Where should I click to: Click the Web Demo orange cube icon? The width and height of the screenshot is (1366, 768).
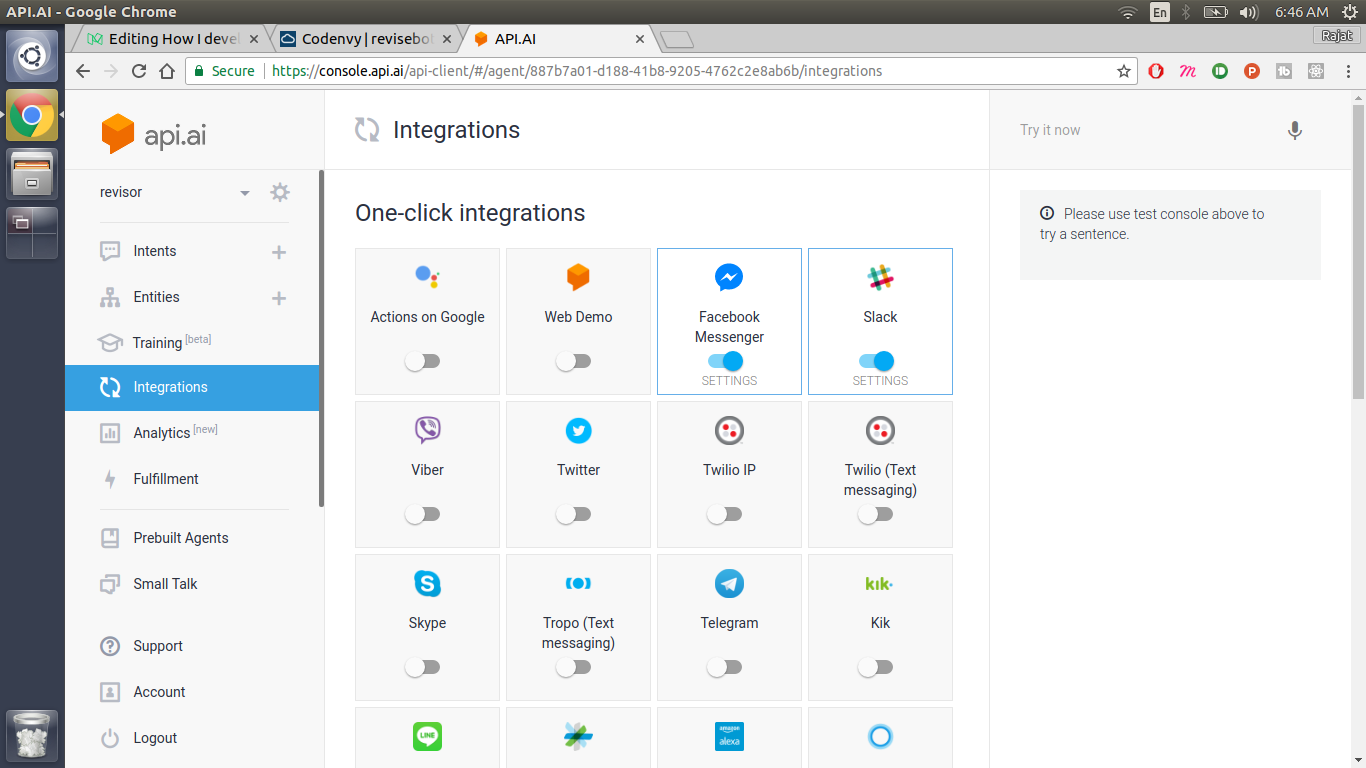pos(578,277)
